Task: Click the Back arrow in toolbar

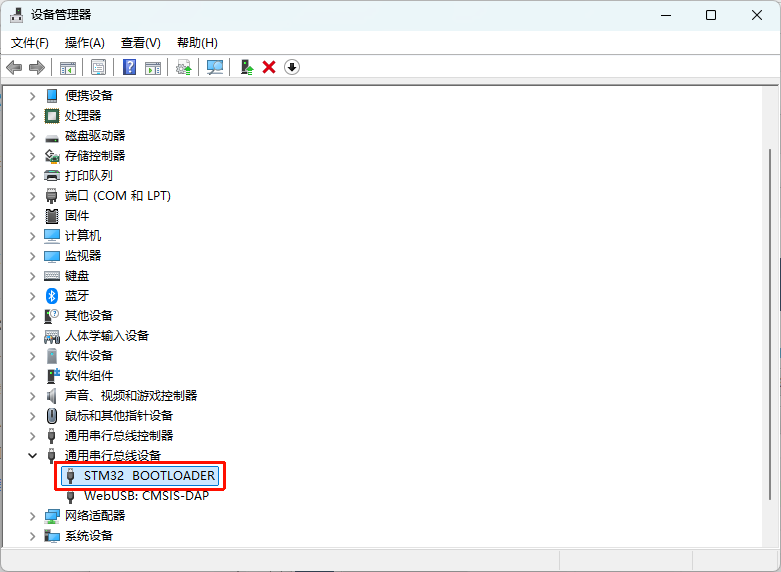Action: [14, 67]
